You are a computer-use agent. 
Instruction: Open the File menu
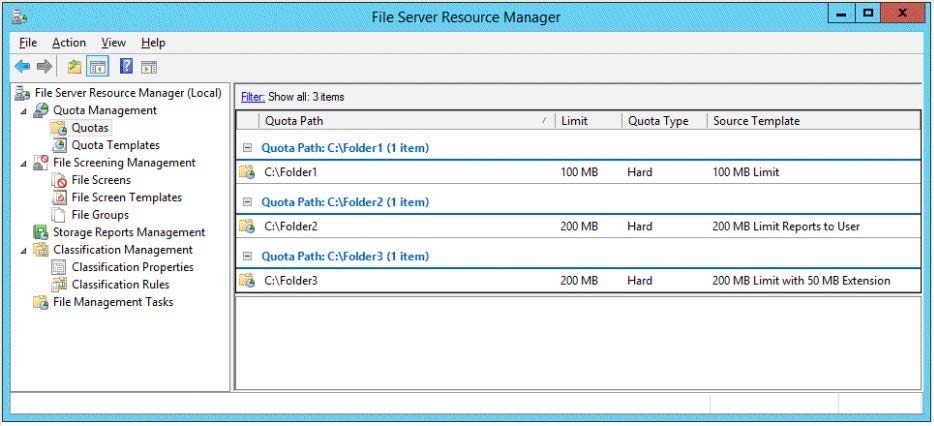28,43
